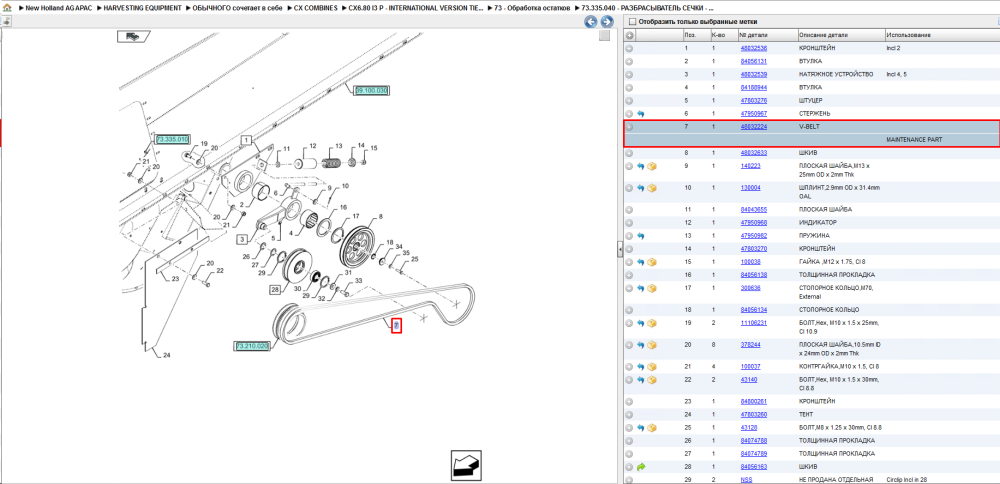
Task: Click the gray circle in the table header
Action: pos(629,35)
